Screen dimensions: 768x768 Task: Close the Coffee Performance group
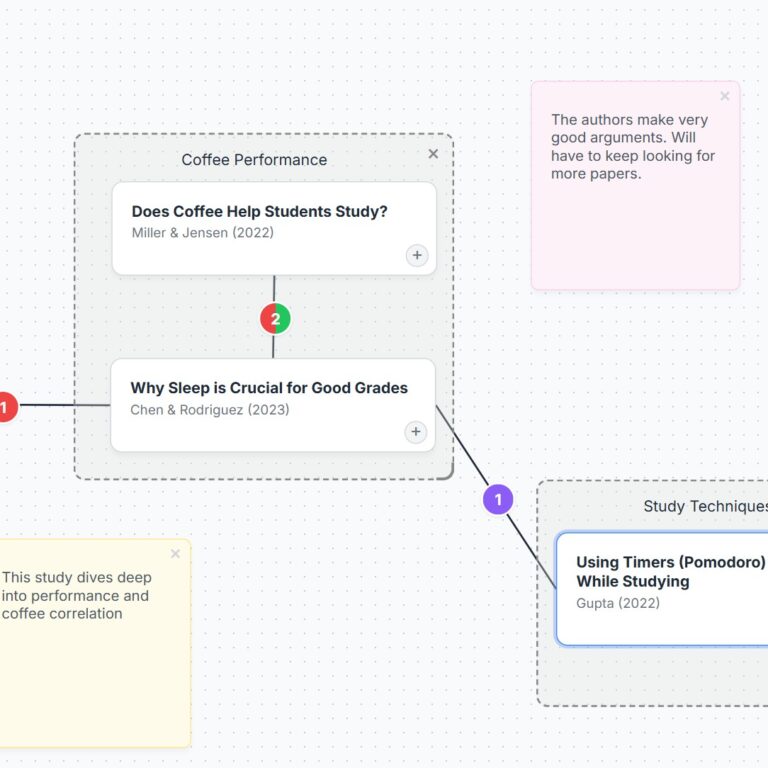(x=433, y=154)
